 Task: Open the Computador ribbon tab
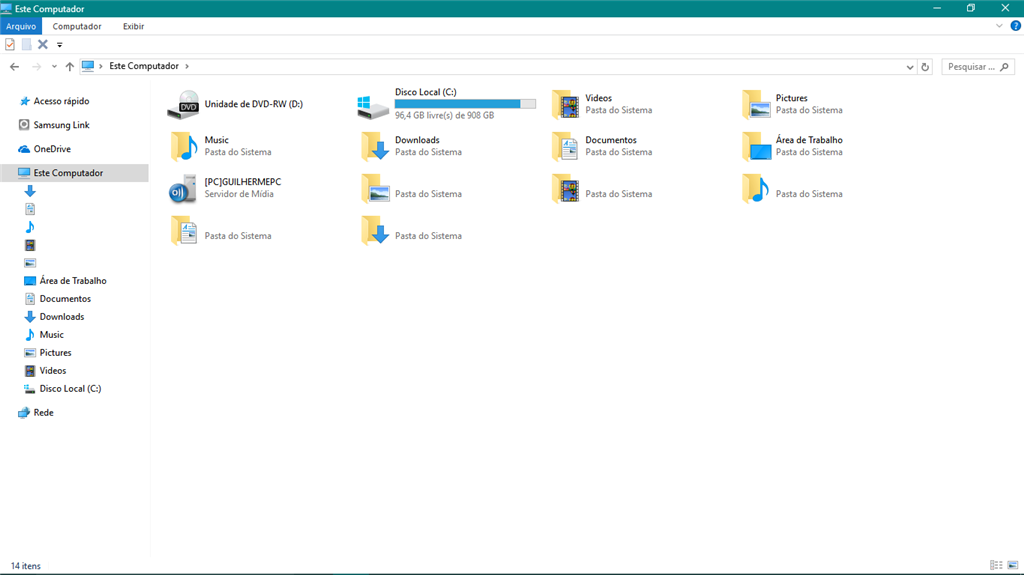[76, 26]
